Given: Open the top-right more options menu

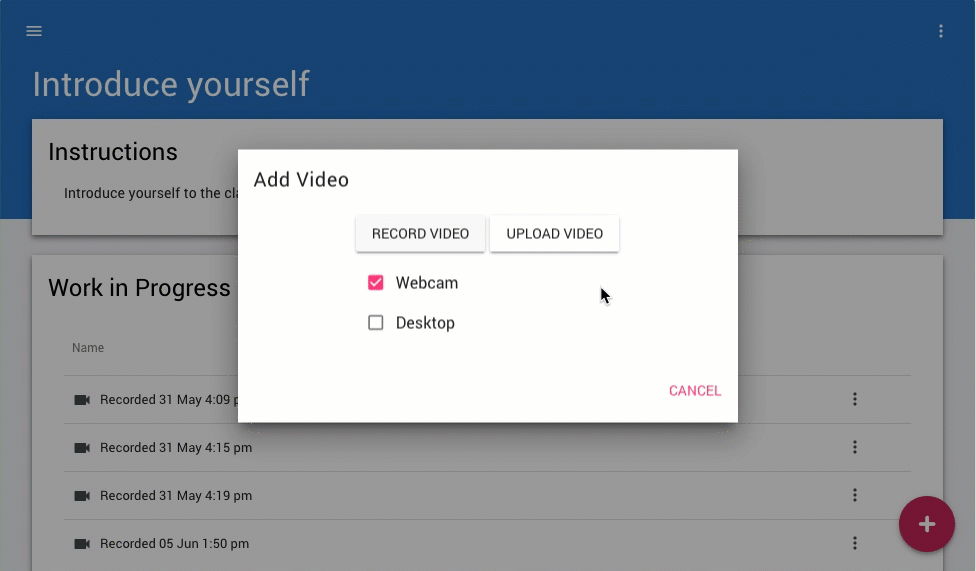Looking at the screenshot, I should (x=940, y=31).
